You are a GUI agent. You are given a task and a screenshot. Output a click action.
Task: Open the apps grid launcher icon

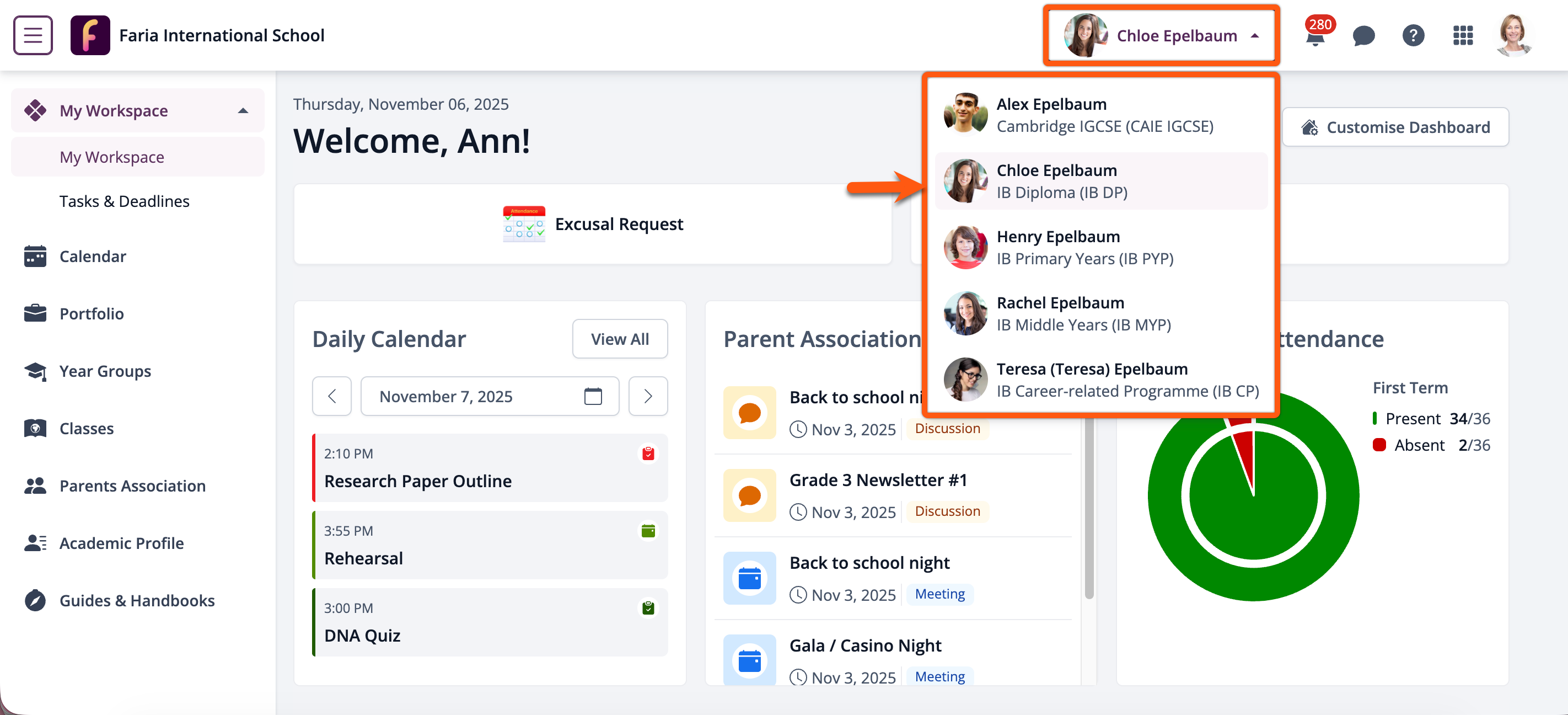(x=1462, y=35)
